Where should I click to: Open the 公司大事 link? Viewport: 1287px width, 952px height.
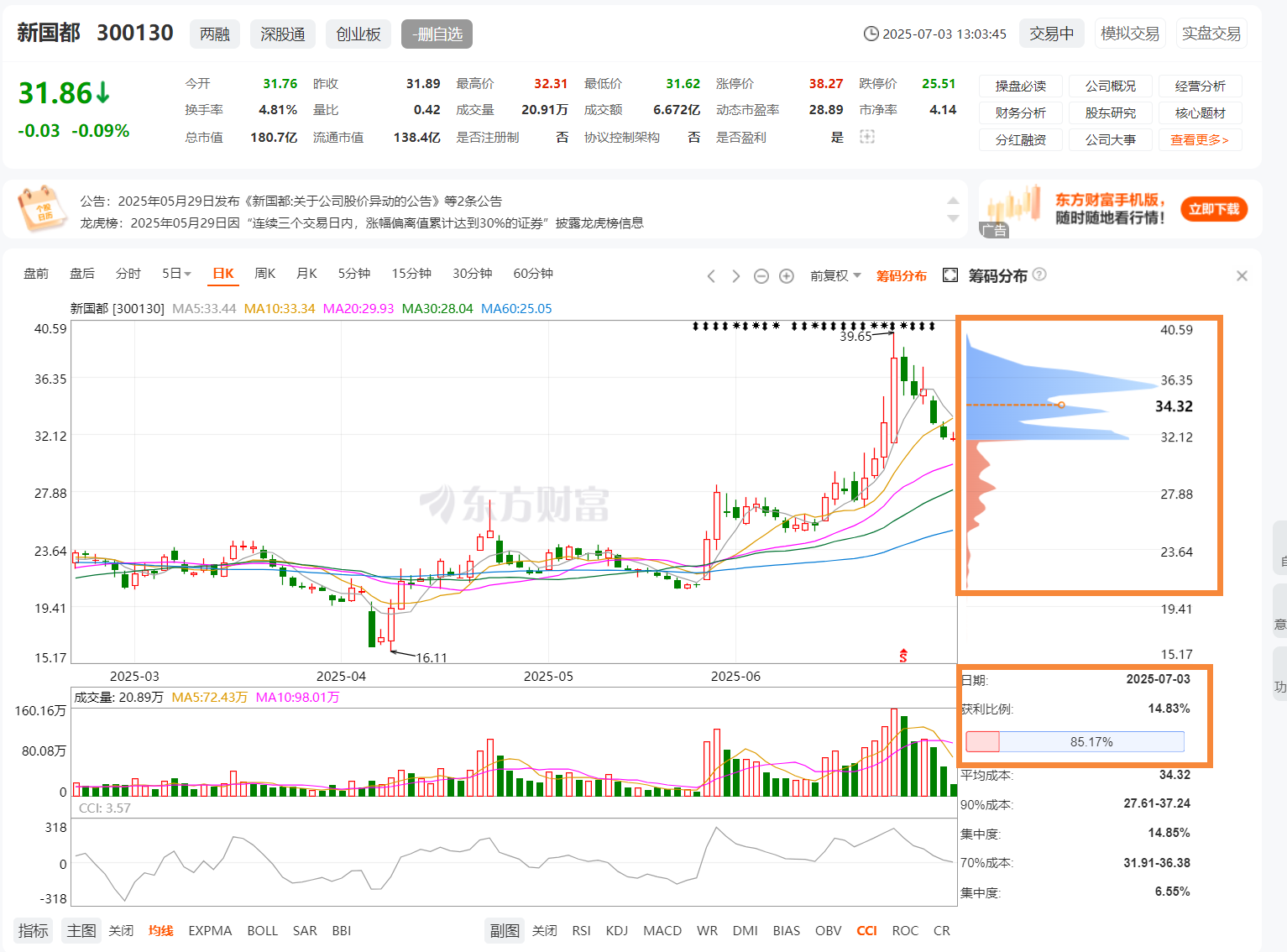pyautogui.click(x=1111, y=139)
